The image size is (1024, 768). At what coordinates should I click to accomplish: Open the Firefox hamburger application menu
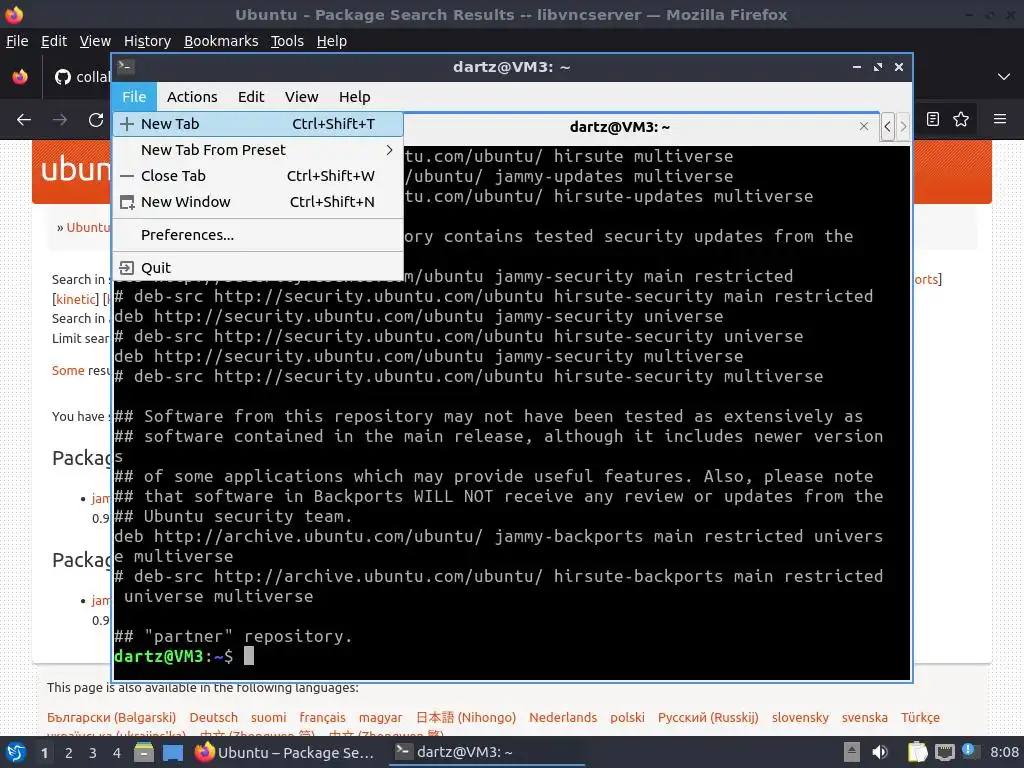pyautogui.click(x=1000, y=119)
